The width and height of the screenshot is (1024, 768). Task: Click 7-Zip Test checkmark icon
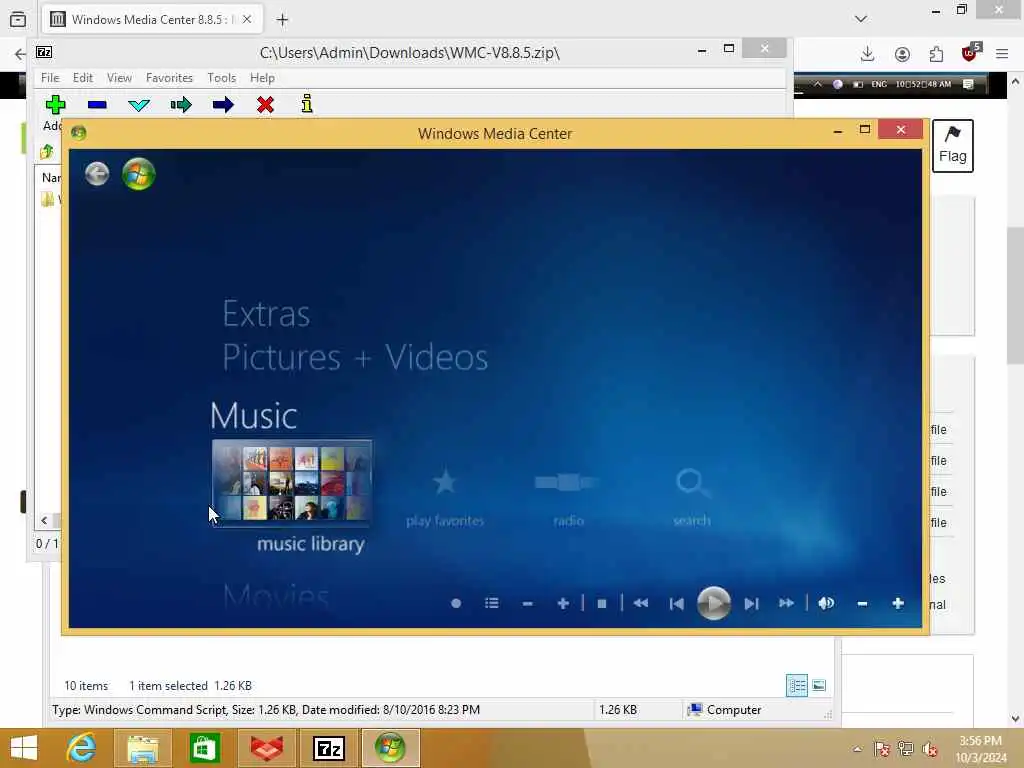coord(139,104)
